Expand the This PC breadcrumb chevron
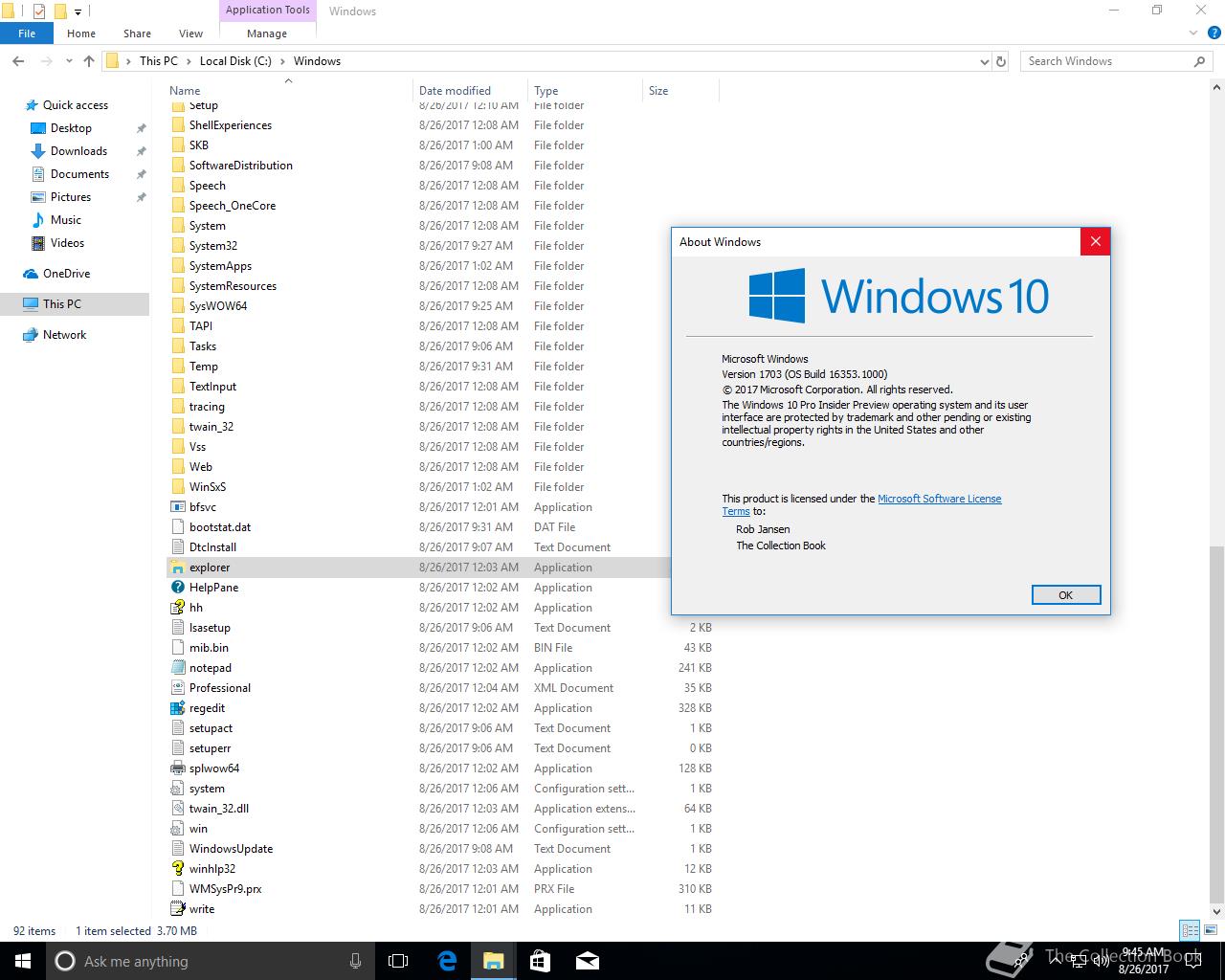 (189, 61)
